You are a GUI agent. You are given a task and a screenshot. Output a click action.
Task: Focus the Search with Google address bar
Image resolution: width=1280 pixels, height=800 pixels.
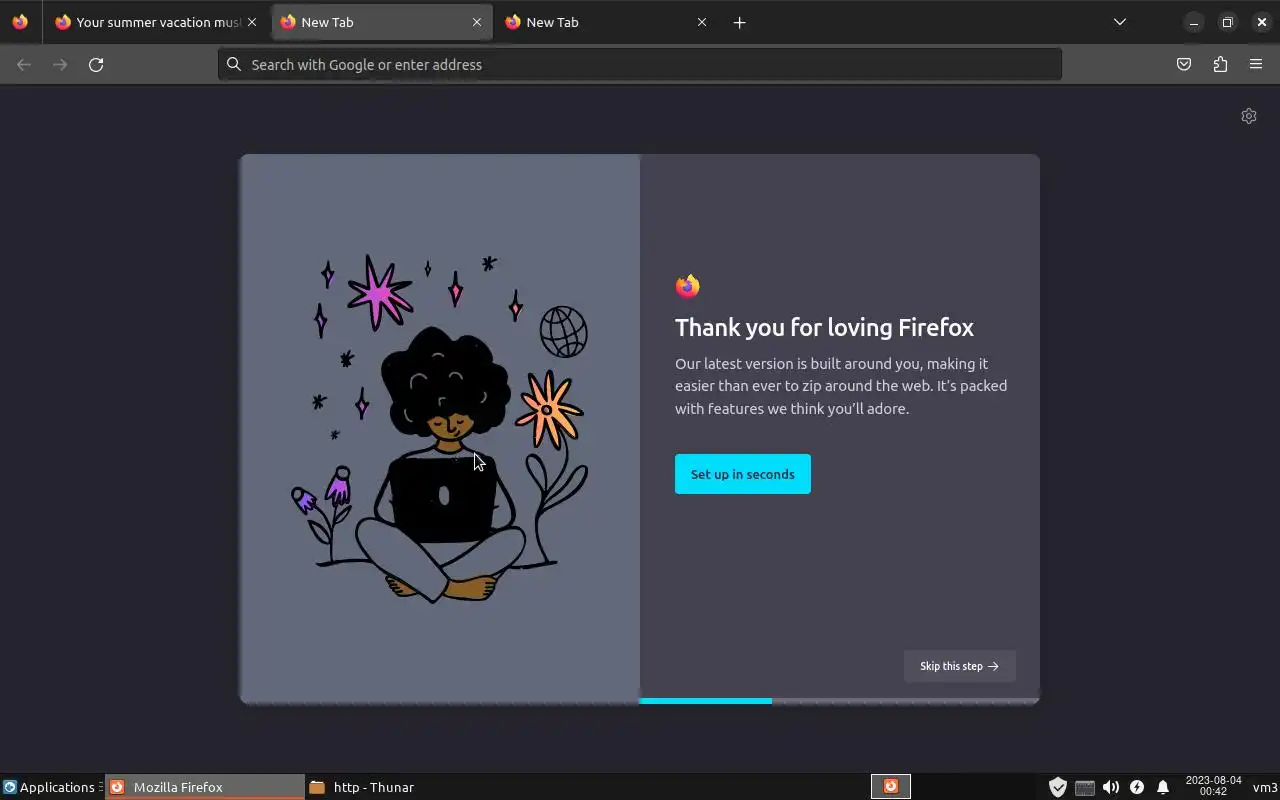coord(640,64)
